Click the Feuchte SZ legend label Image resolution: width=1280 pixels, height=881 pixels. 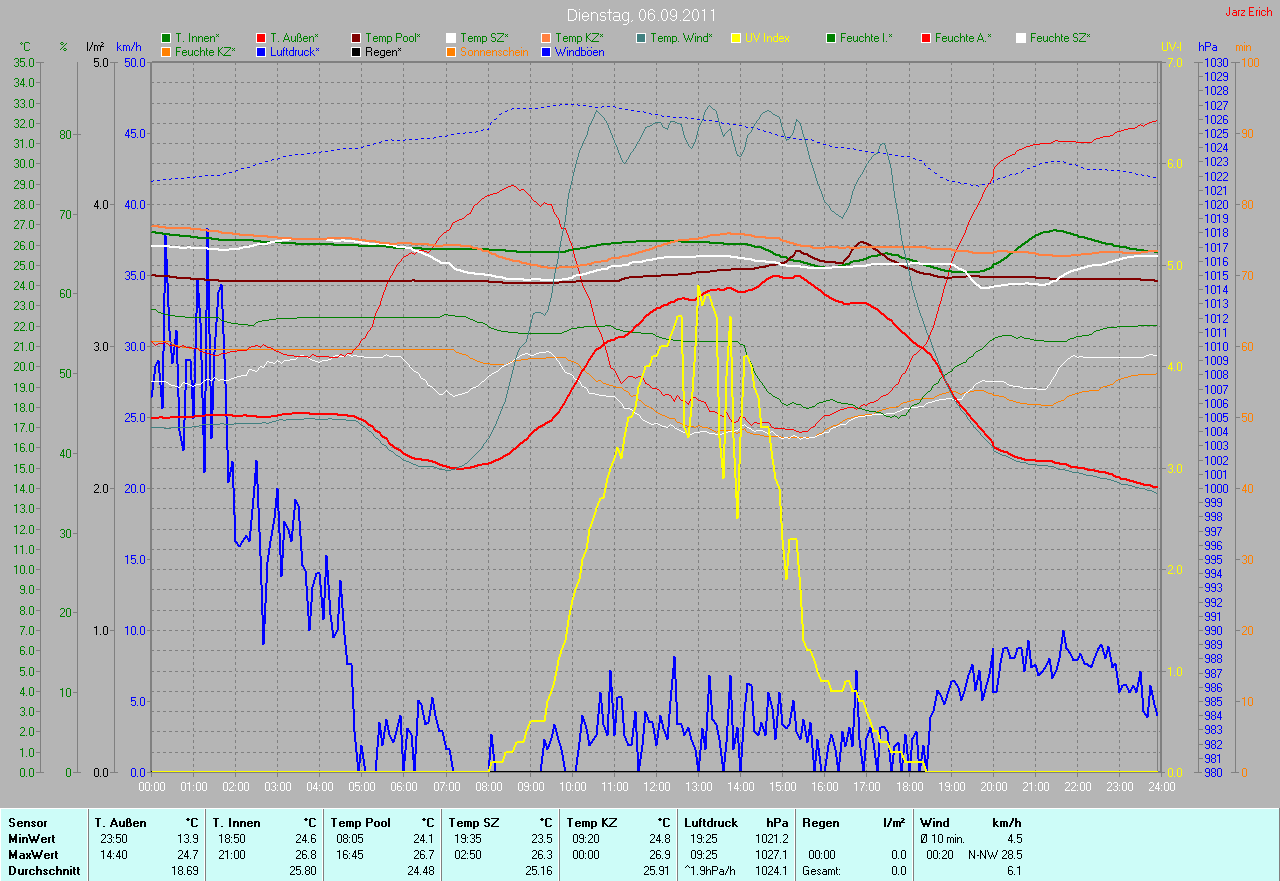pyautogui.click(x=1060, y=38)
